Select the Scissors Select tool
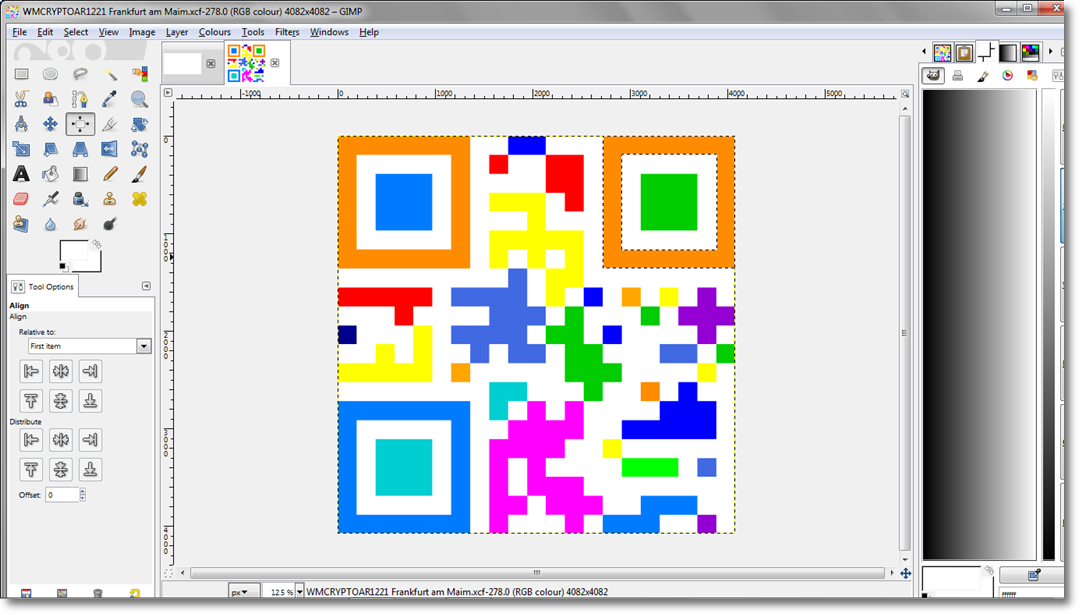The height and width of the screenshot is (615, 1080). [21, 99]
